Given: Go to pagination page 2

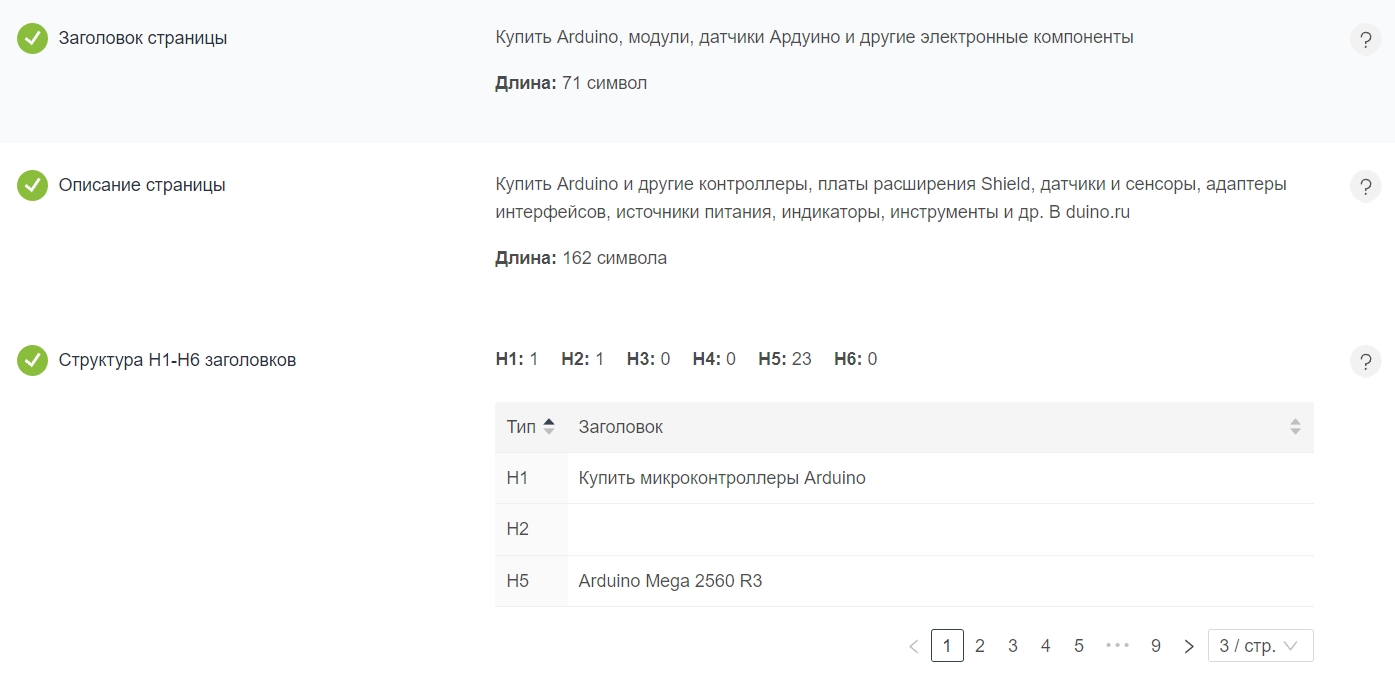Looking at the screenshot, I should (980, 646).
